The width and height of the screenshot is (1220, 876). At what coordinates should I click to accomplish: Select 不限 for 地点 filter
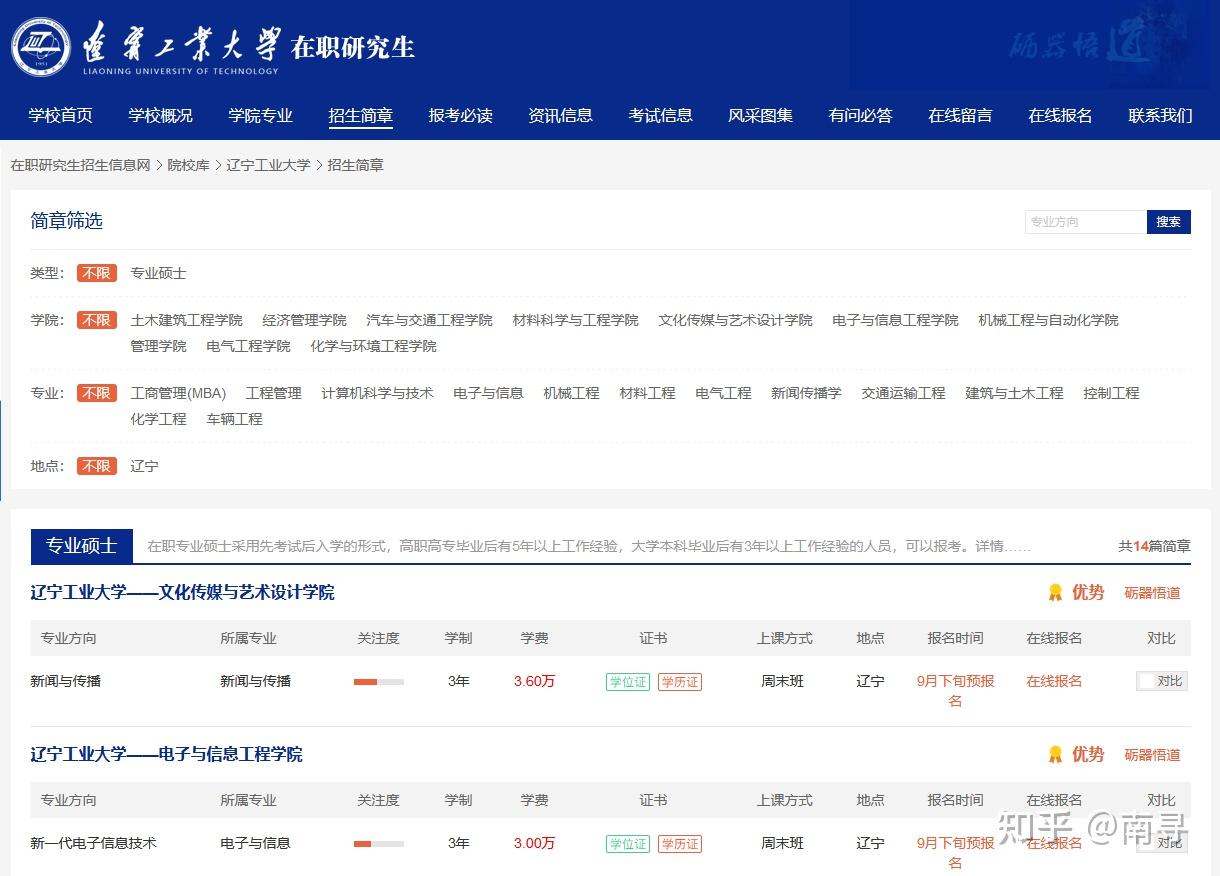pyautogui.click(x=97, y=466)
